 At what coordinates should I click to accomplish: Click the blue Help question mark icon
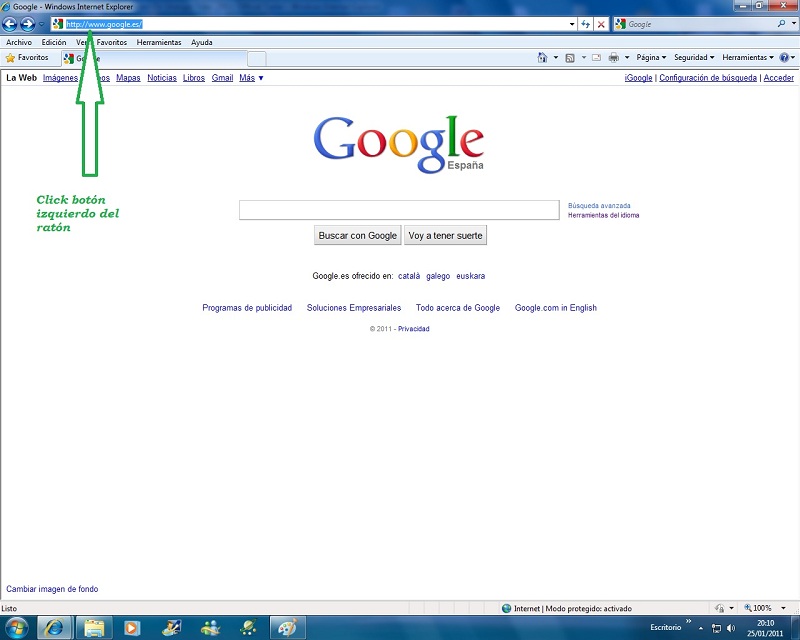pos(784,58)
